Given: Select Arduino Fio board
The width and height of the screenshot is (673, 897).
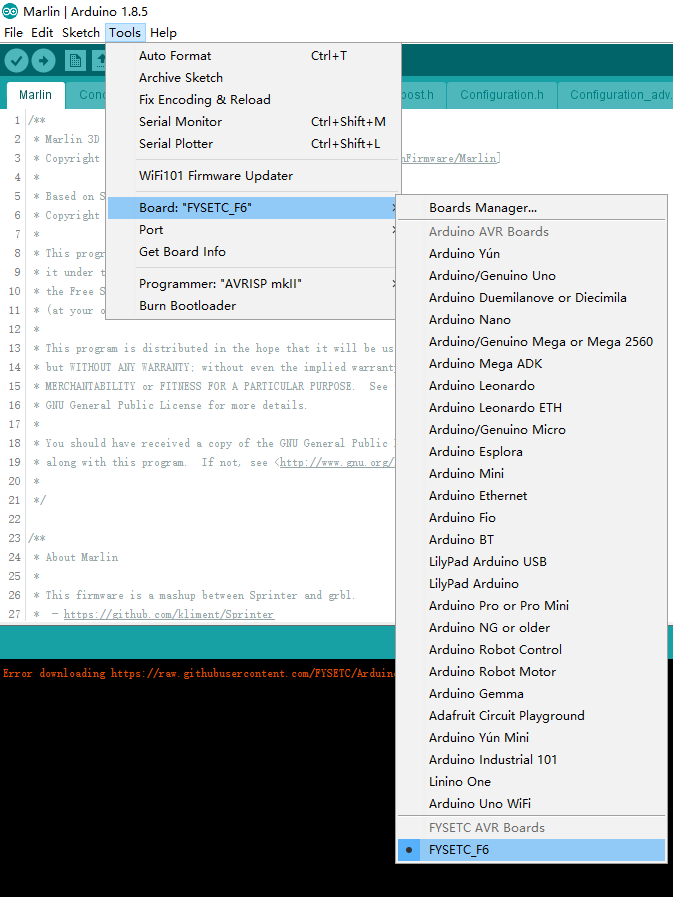Looking at the screenshot, I should click(x=532, y=518).
